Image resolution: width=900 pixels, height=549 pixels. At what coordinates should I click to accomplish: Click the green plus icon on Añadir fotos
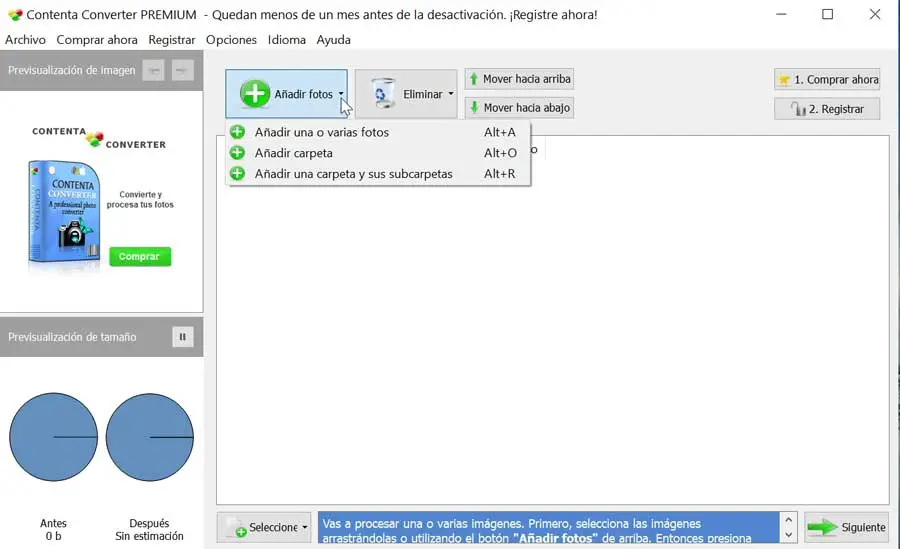click(255, 94)
